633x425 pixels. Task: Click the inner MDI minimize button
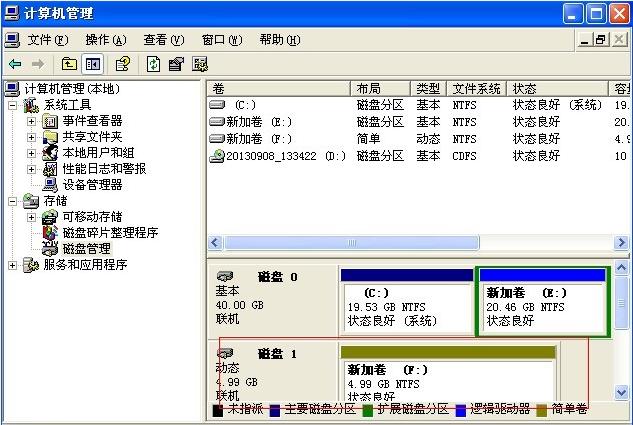click(584, 40)
